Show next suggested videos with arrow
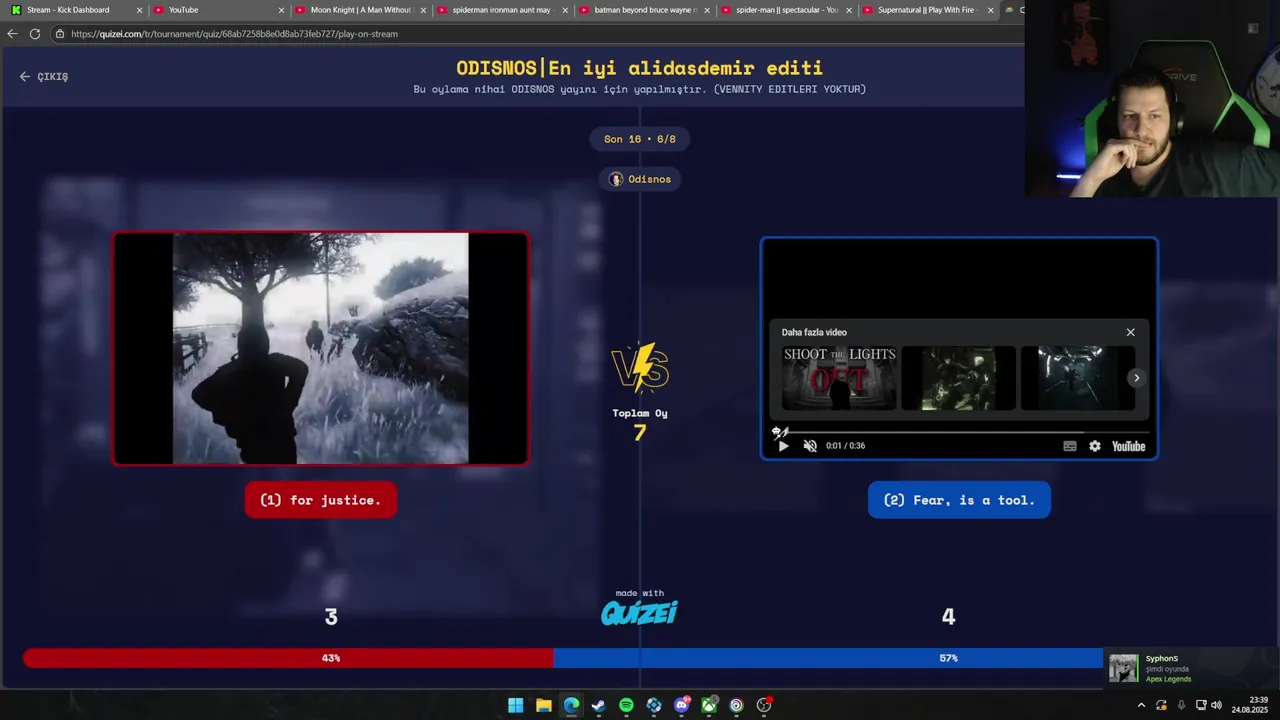 (x=1136, y=378)
